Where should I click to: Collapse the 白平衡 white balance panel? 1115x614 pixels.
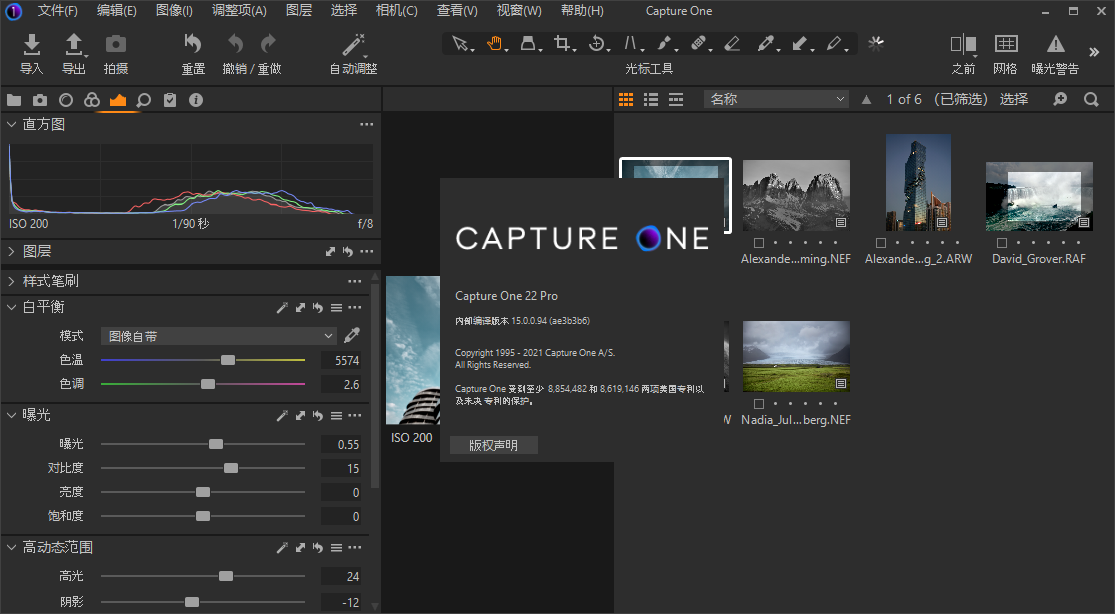tap(11, 307)
